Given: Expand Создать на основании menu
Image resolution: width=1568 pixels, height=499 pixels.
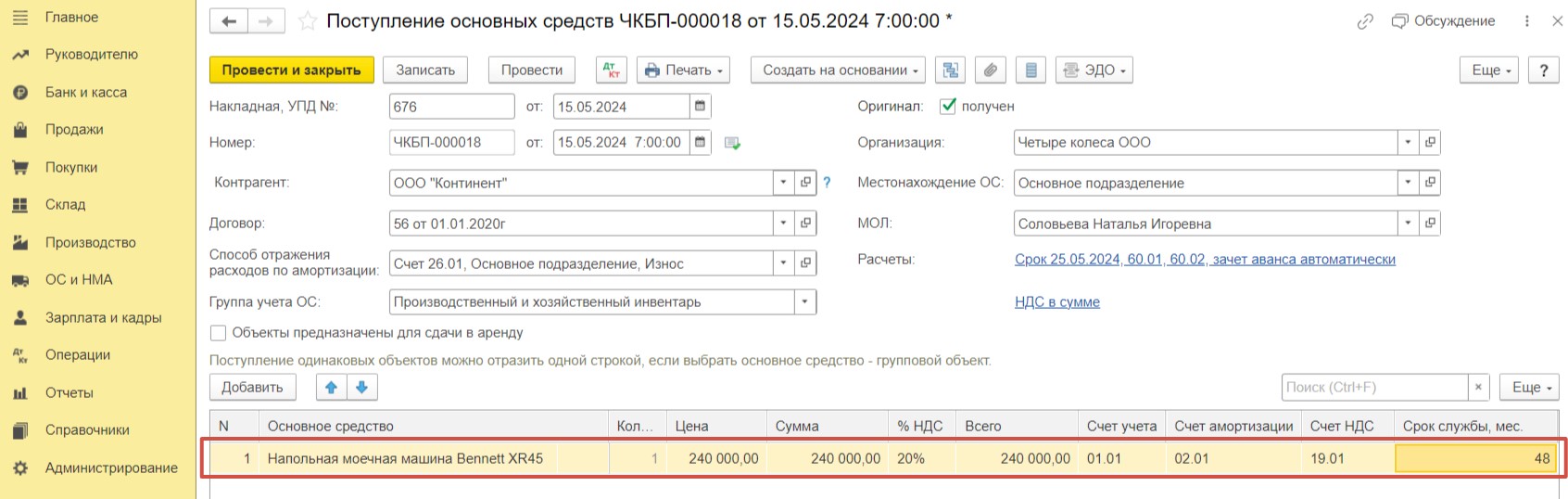Looking at the screenshot, I should click(840, 70).
